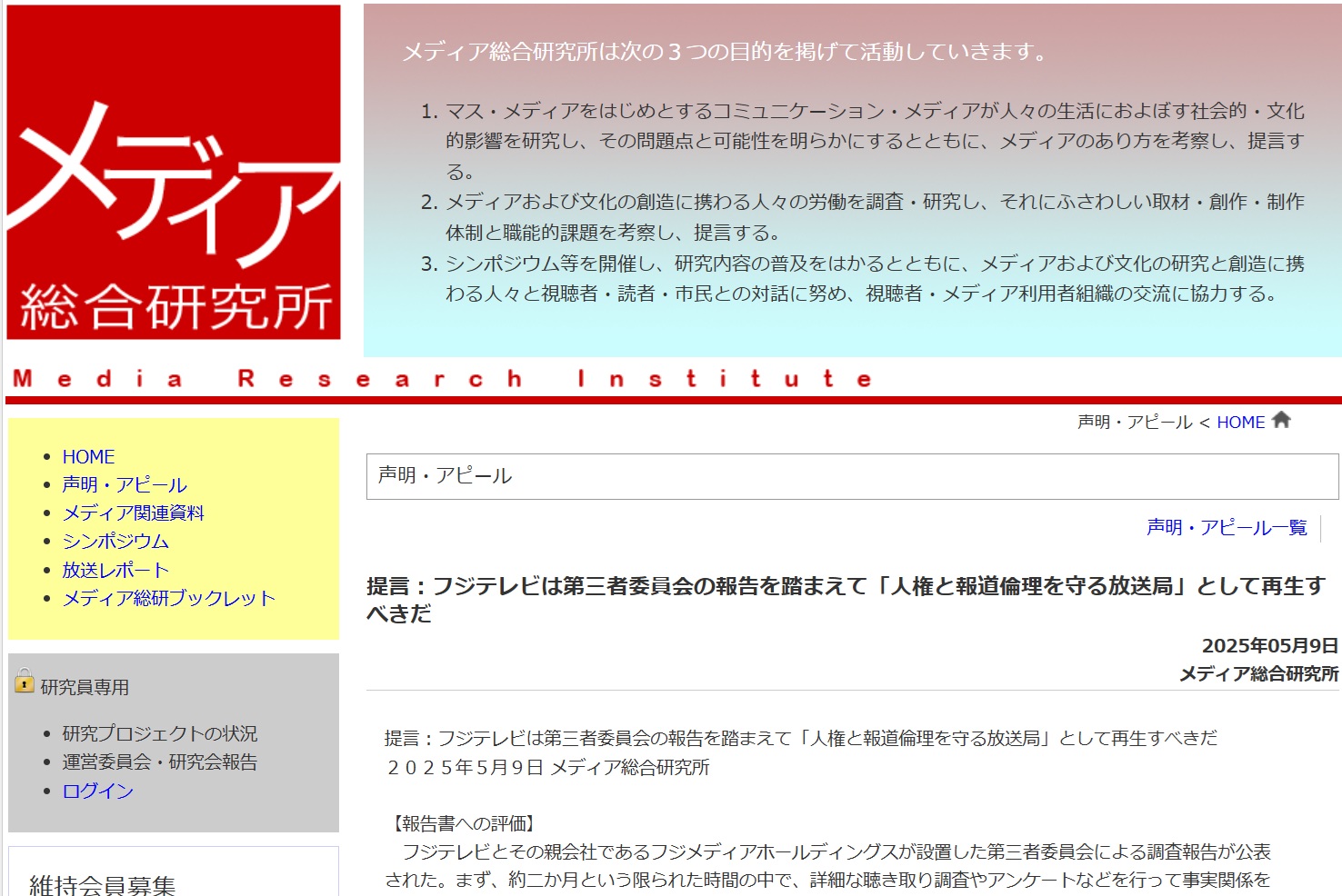
Task: Click the ログイン link in the member area
Action: coord(97,791)
